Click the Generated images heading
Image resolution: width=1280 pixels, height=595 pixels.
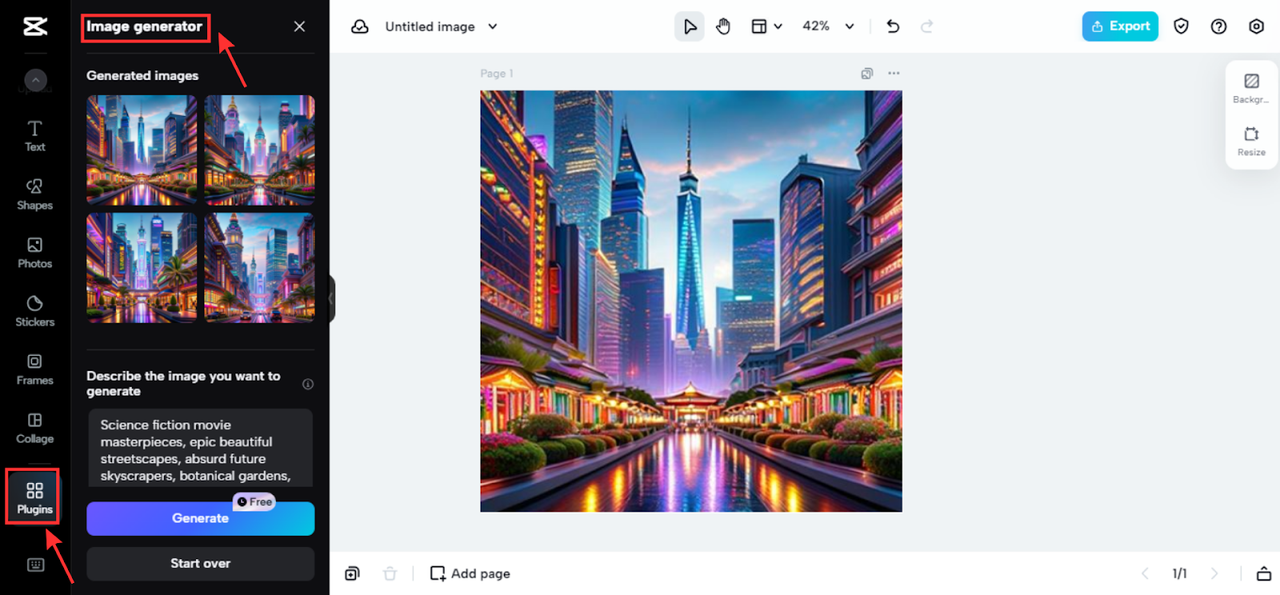click(142, 75)
